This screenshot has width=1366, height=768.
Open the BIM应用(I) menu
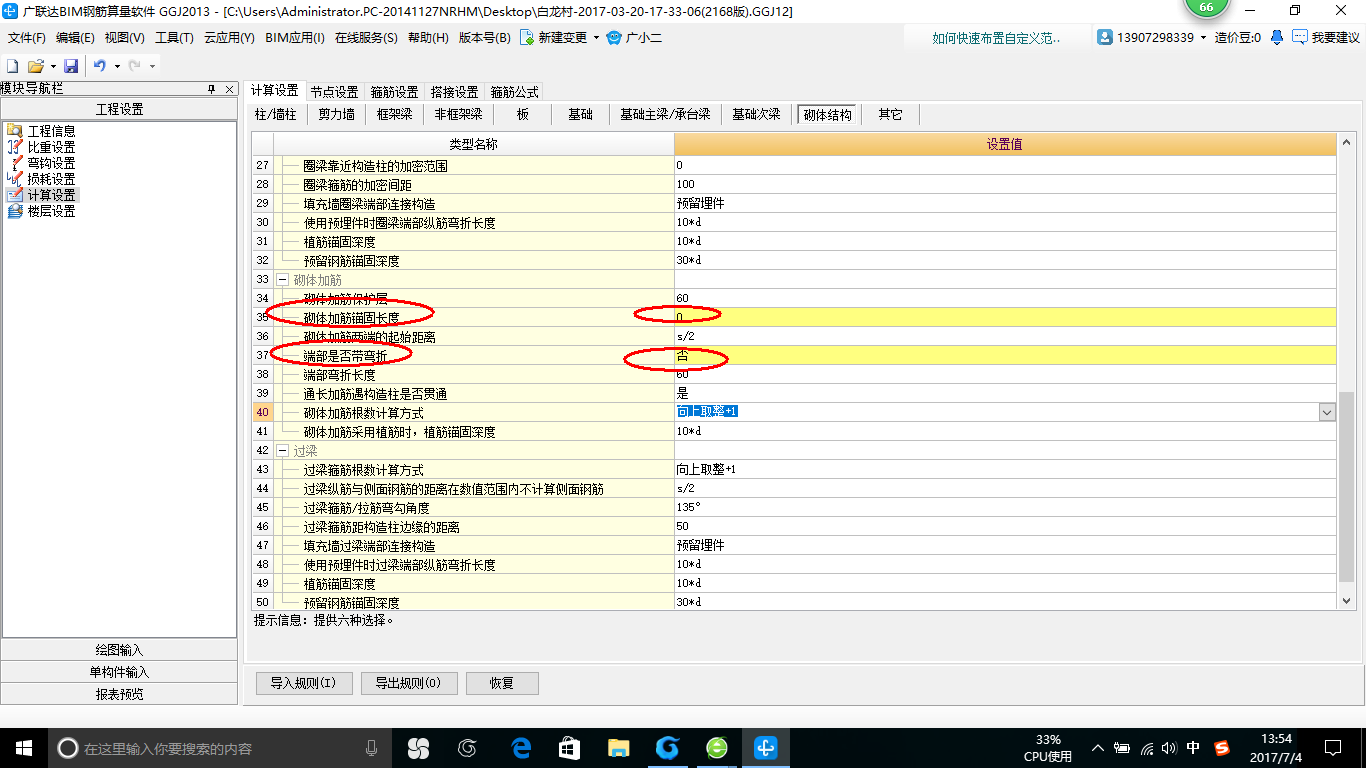pos(295,38)
